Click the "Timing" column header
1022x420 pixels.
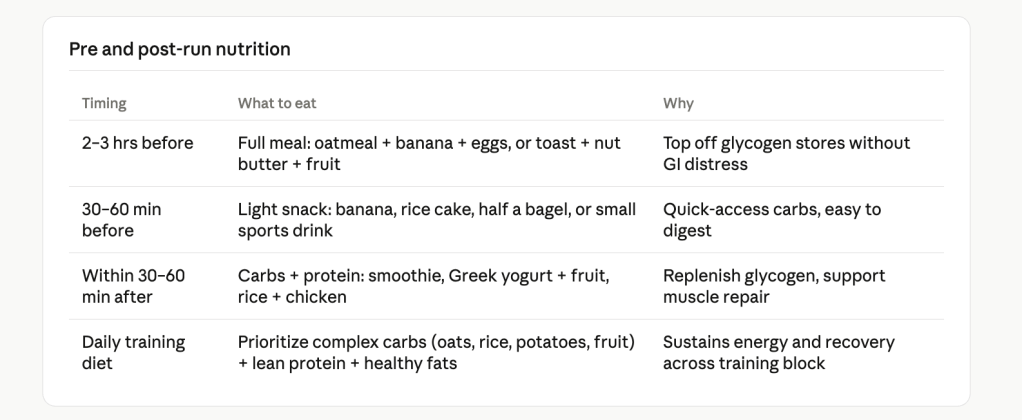pyautogui.click(x=104, y=103)
